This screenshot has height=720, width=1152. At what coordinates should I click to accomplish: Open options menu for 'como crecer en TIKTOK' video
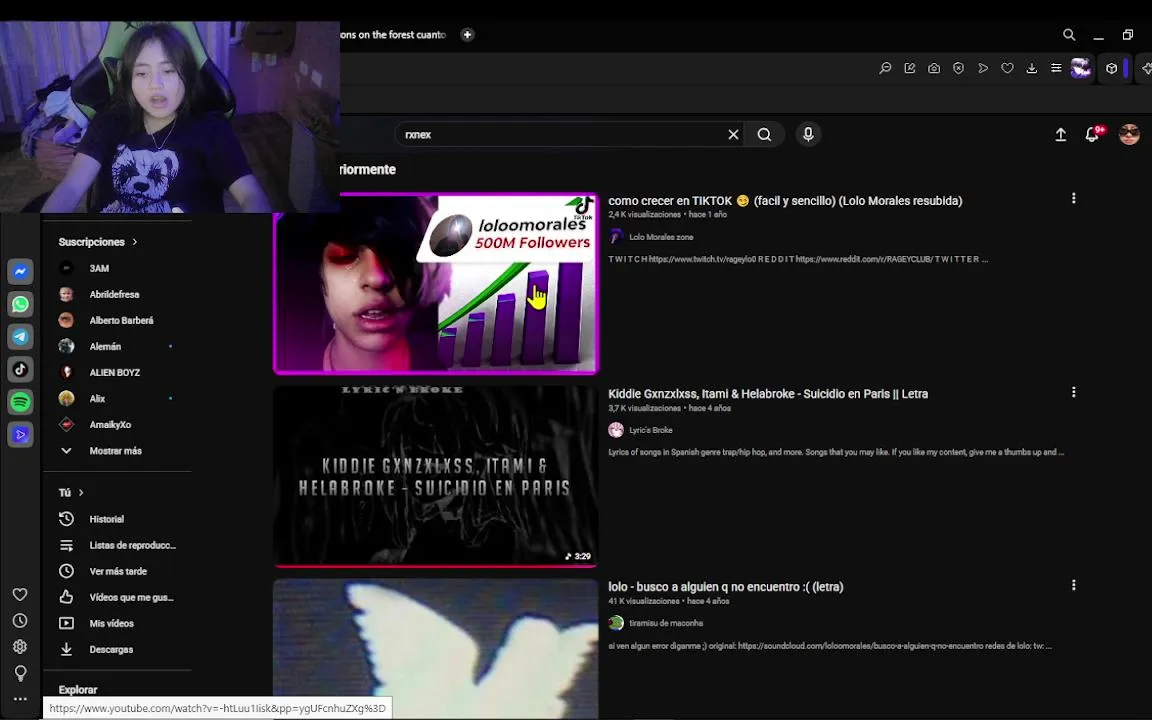click(1073, 198)
